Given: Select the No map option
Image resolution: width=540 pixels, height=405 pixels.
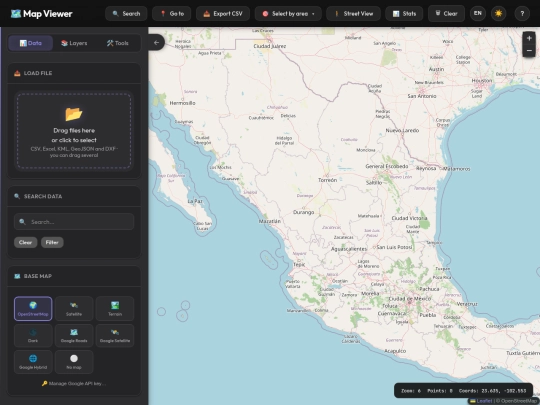Looking at the screenshot, I should (74, 362).
